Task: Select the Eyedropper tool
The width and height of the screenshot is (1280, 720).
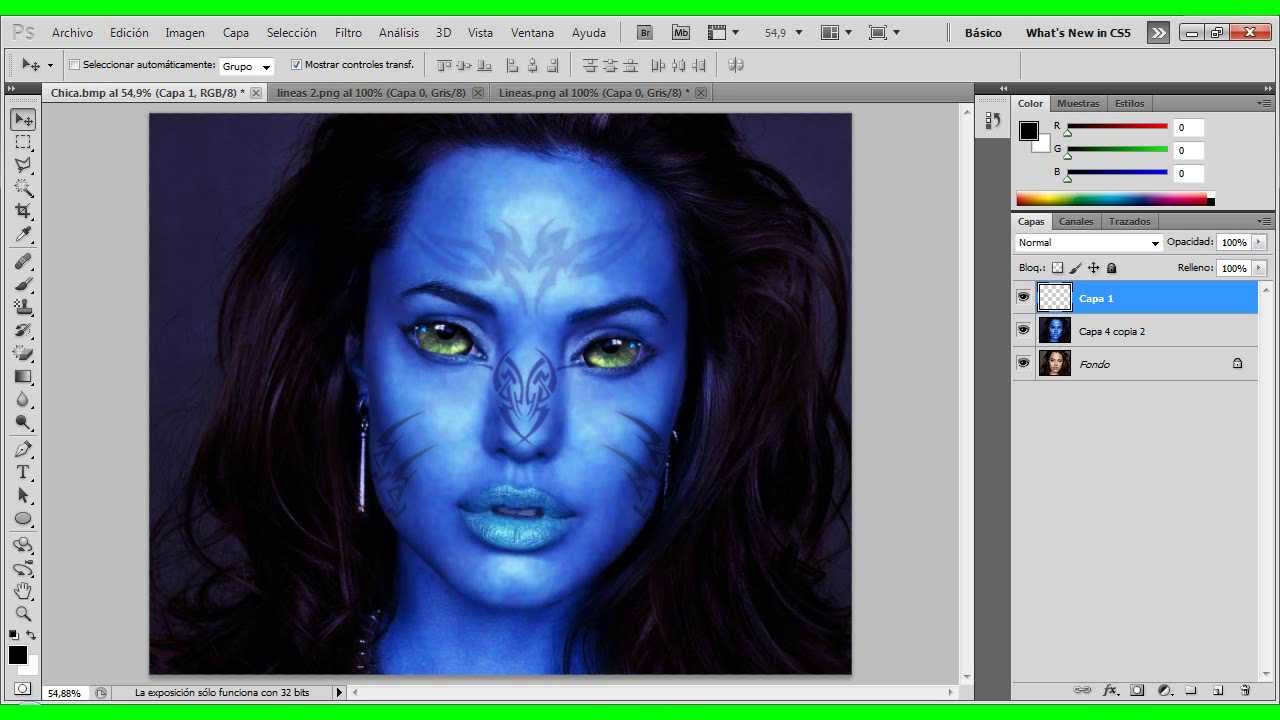Action: pyautogui.click(x=23, y=235)
